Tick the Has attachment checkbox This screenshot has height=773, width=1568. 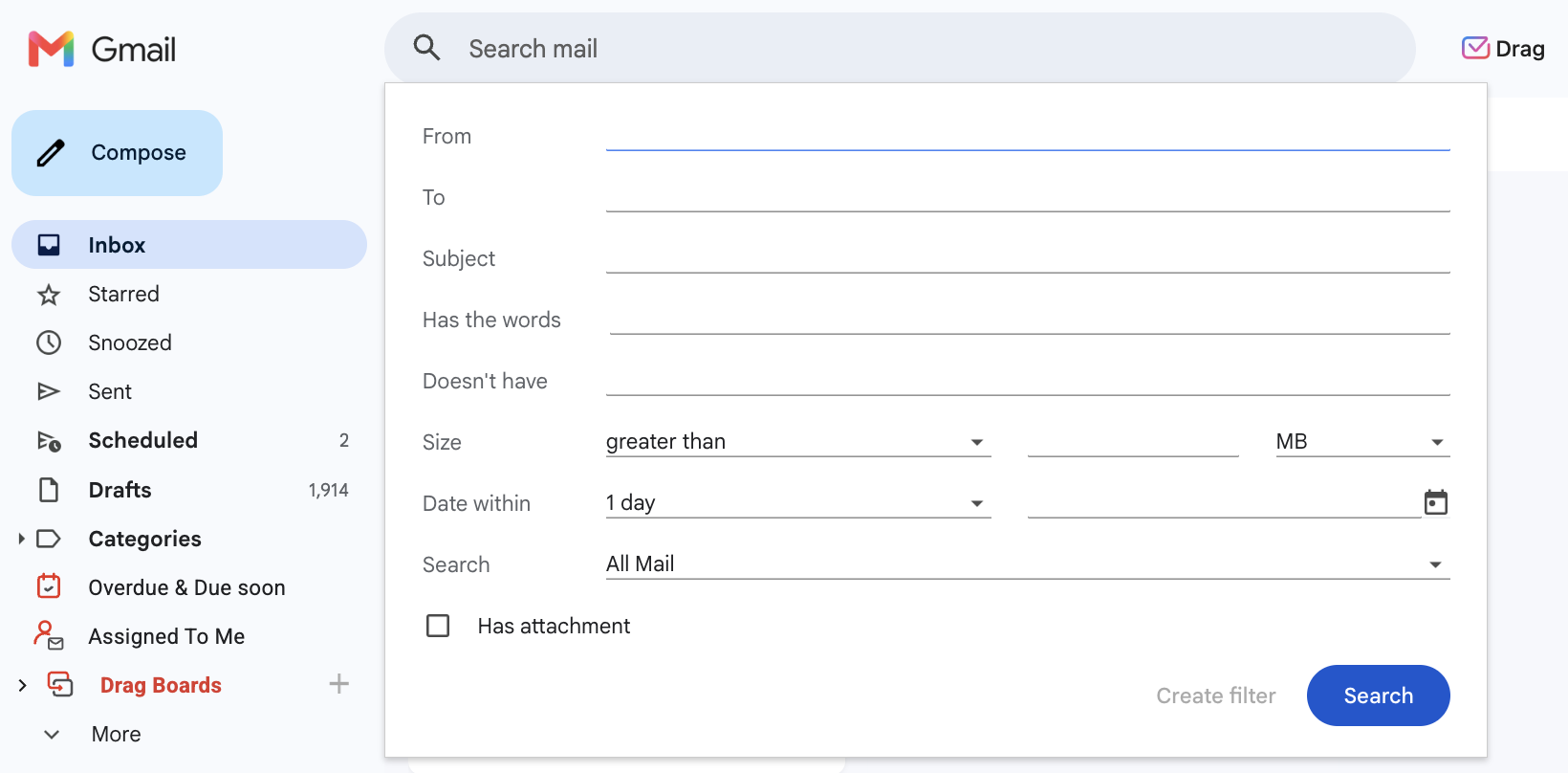(x=438, y=626)
